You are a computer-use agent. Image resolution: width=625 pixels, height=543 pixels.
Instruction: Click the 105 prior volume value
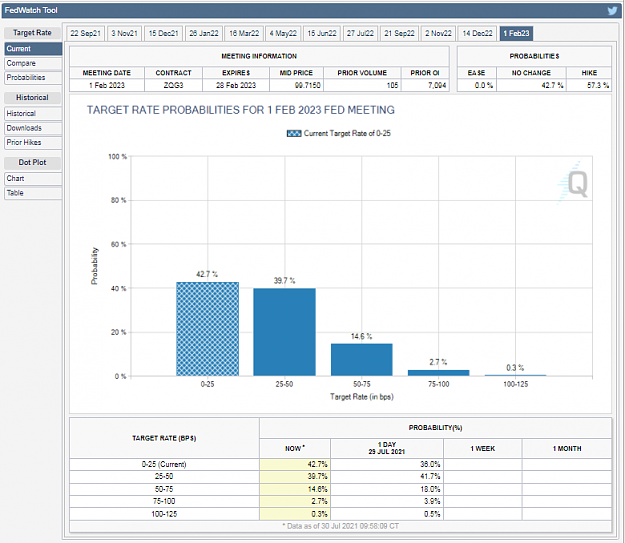point(392,85)
